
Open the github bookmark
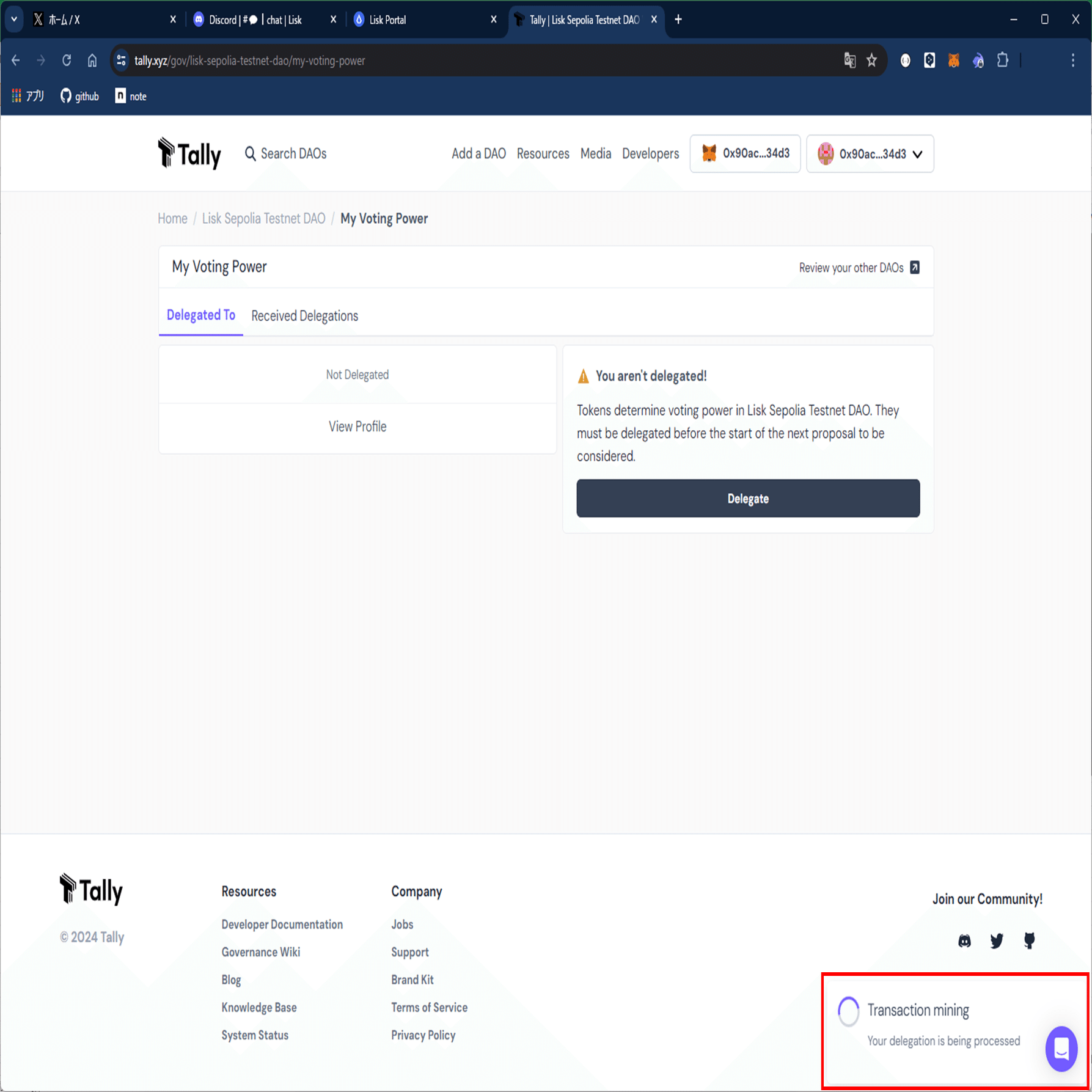coord(79,96)
